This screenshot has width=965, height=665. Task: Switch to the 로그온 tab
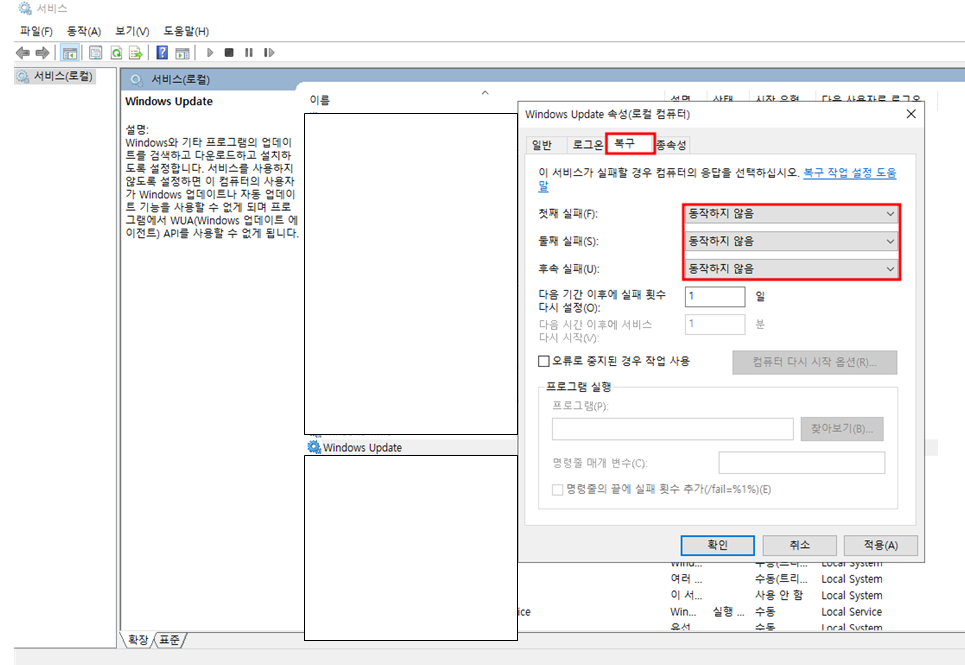[x=587, y=145]
